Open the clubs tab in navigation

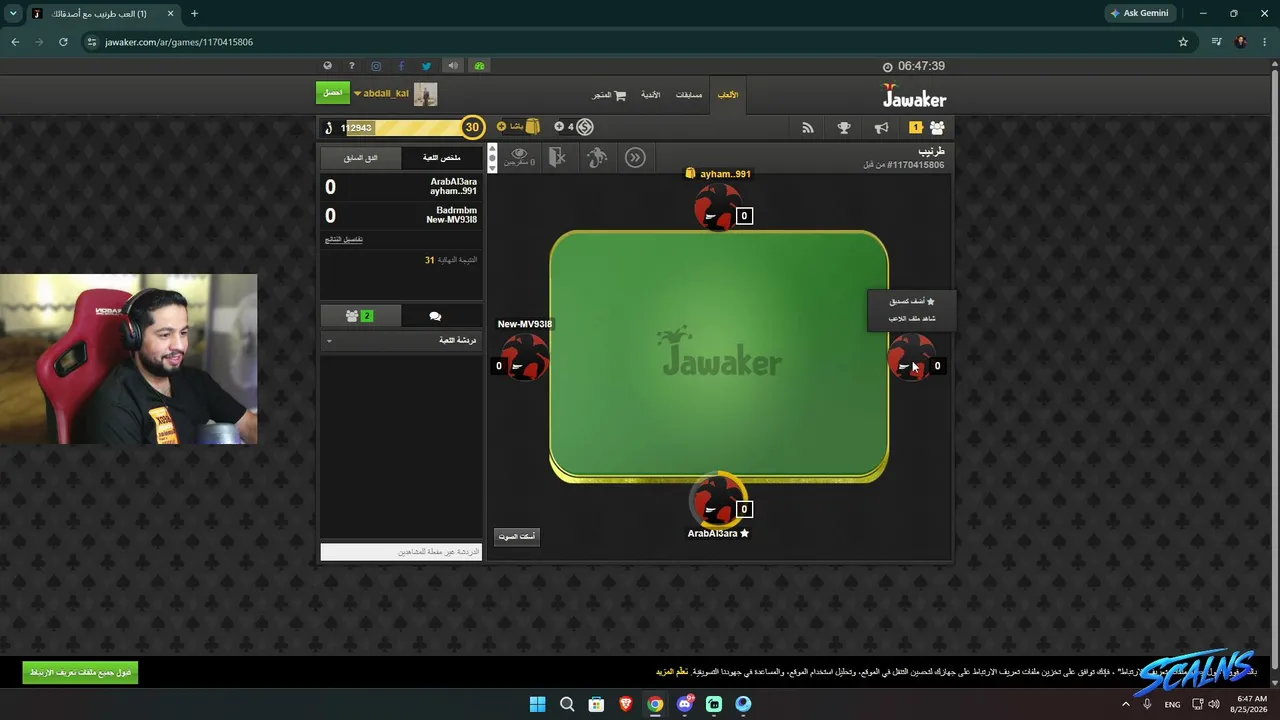point(650,95)
